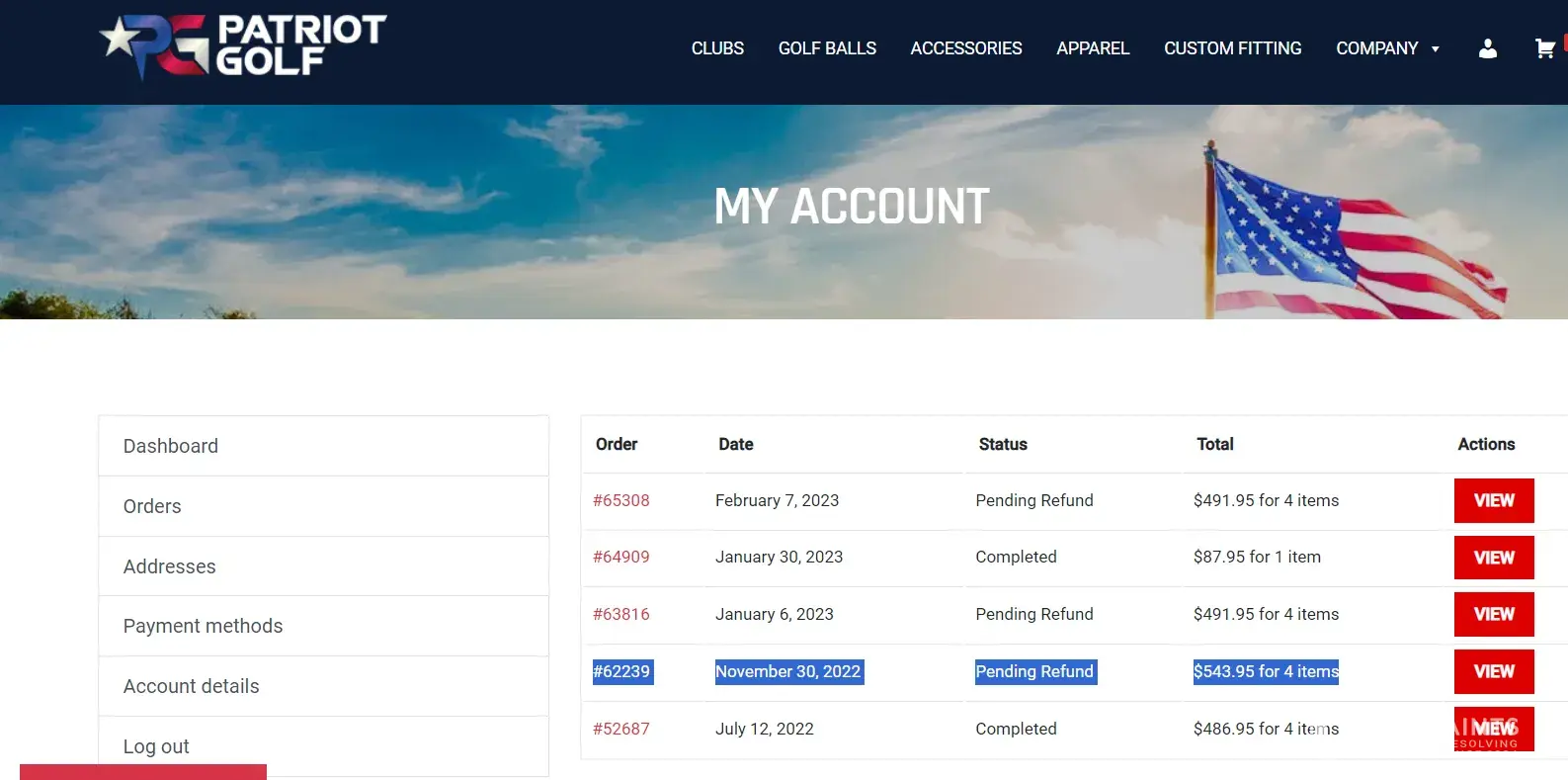Open the Golf Balls menu item
The width and height of the screenshot is (1568, 780).
tap(827, 48)
